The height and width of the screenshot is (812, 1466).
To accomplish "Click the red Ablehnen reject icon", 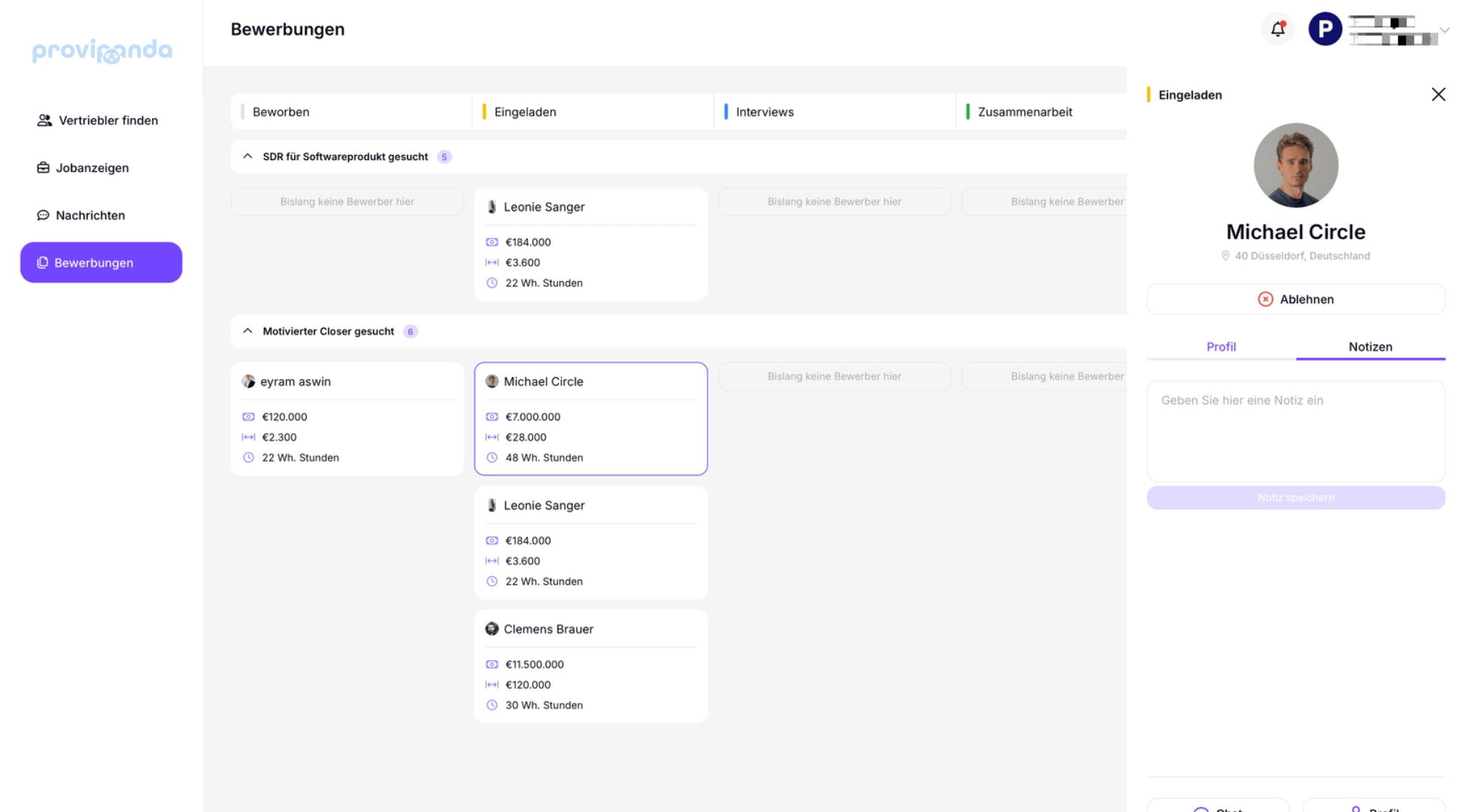I will pyautogui.click(x=1265, y=299).
